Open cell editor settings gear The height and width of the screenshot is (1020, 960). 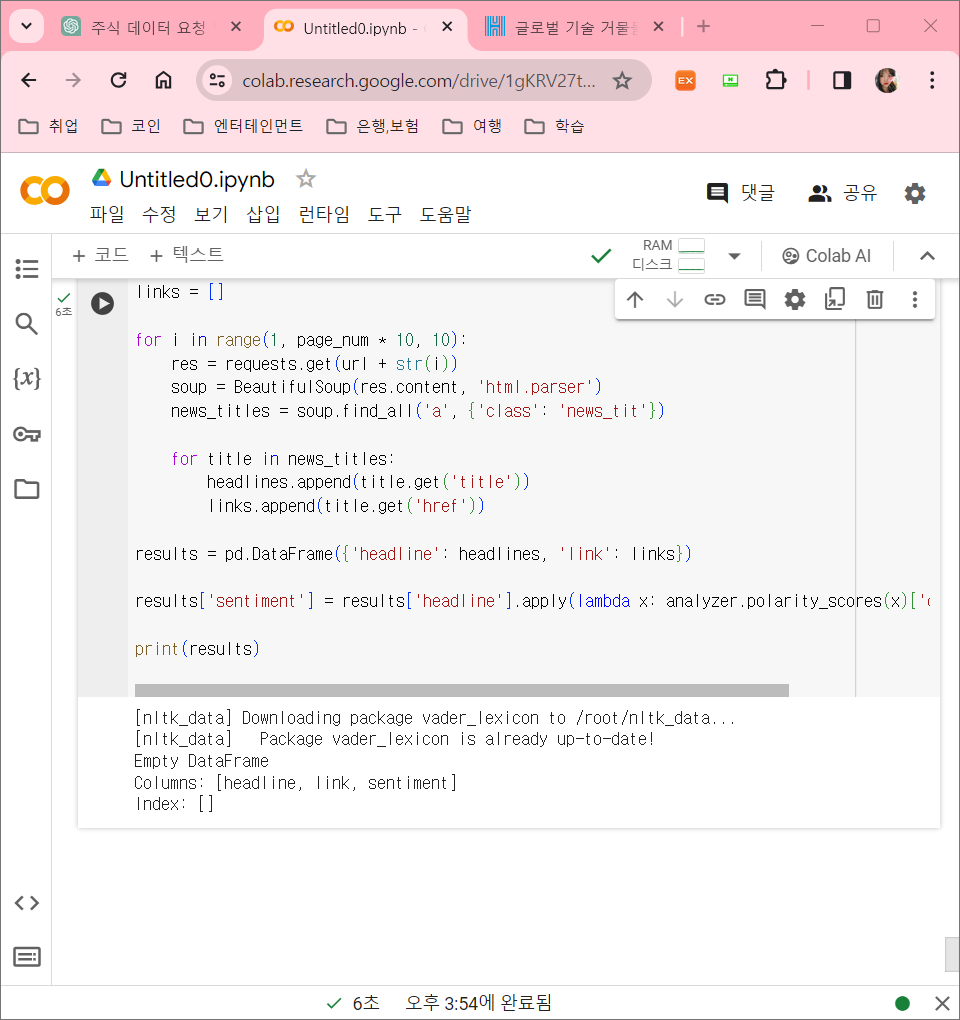point(795,299)
